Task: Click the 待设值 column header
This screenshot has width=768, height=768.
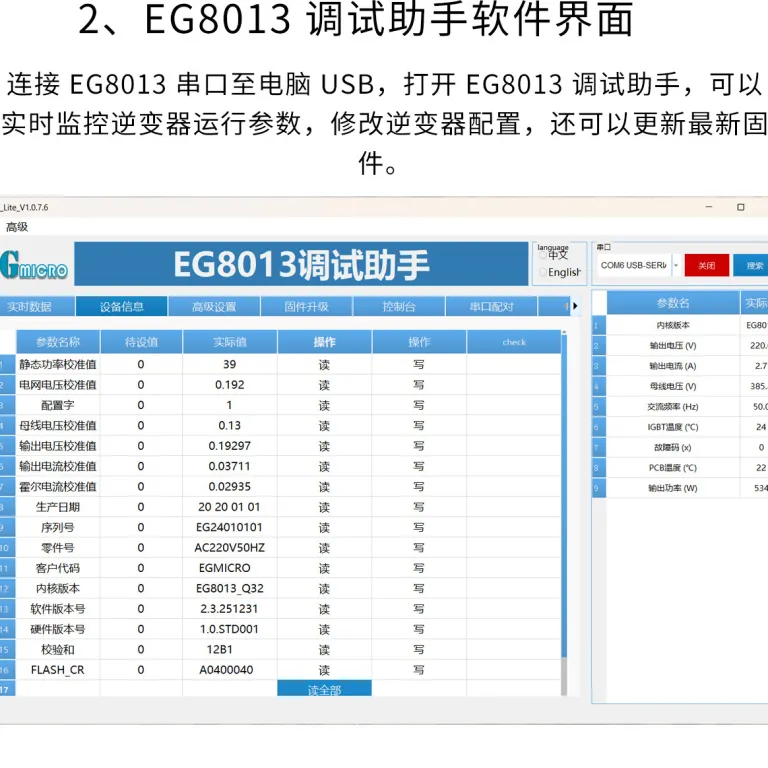Action: pos(141,342)
